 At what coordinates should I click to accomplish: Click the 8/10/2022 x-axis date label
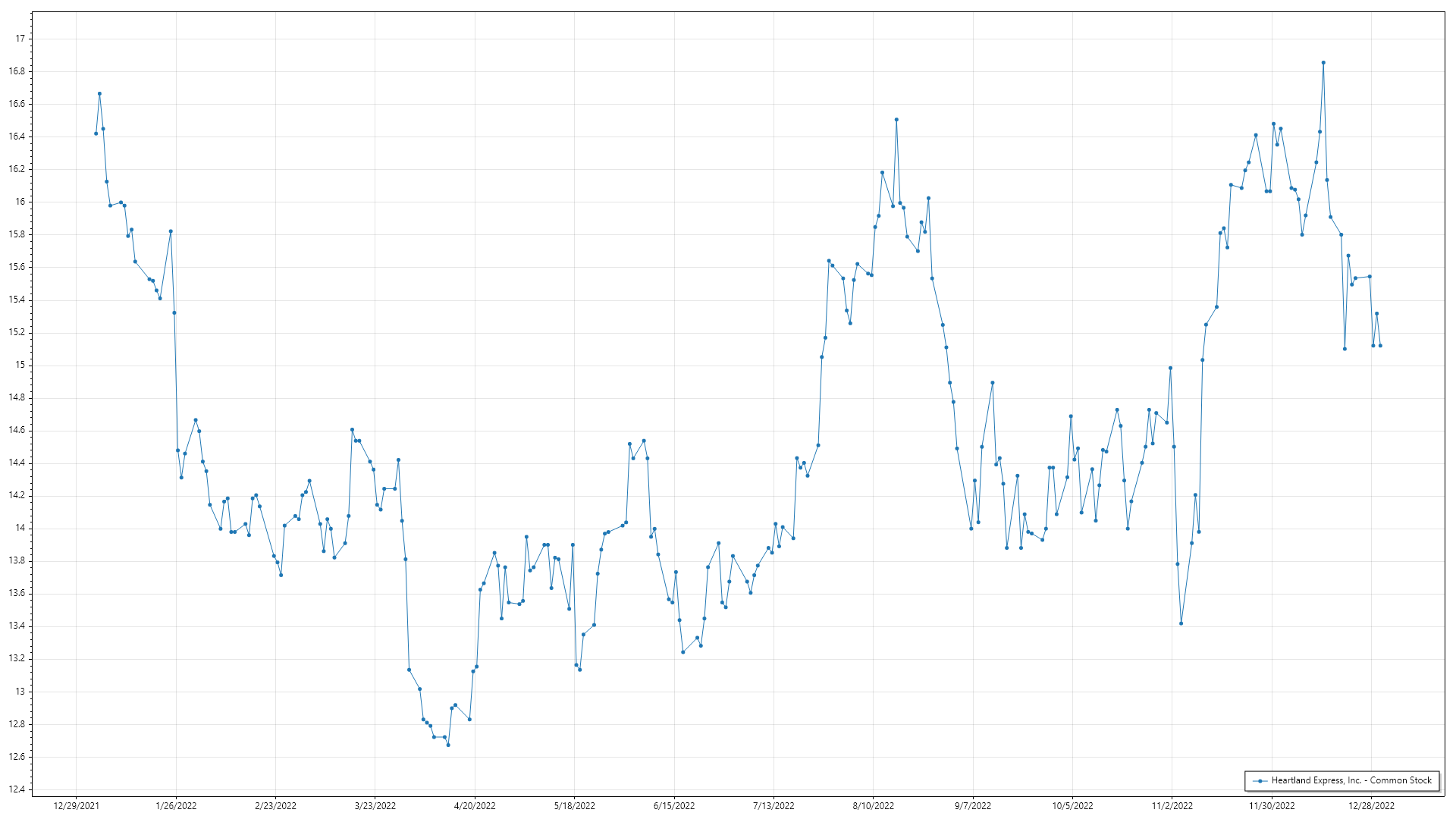(873, 806)
